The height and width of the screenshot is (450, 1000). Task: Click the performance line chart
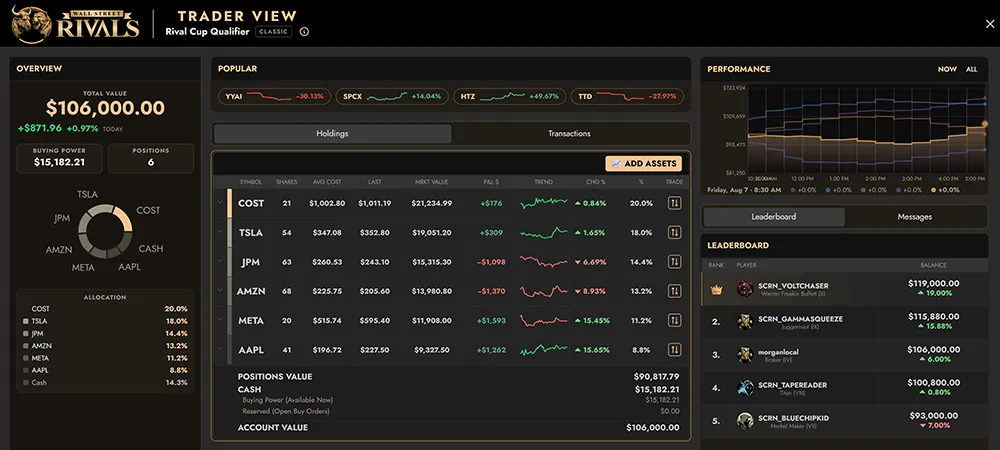865,128
